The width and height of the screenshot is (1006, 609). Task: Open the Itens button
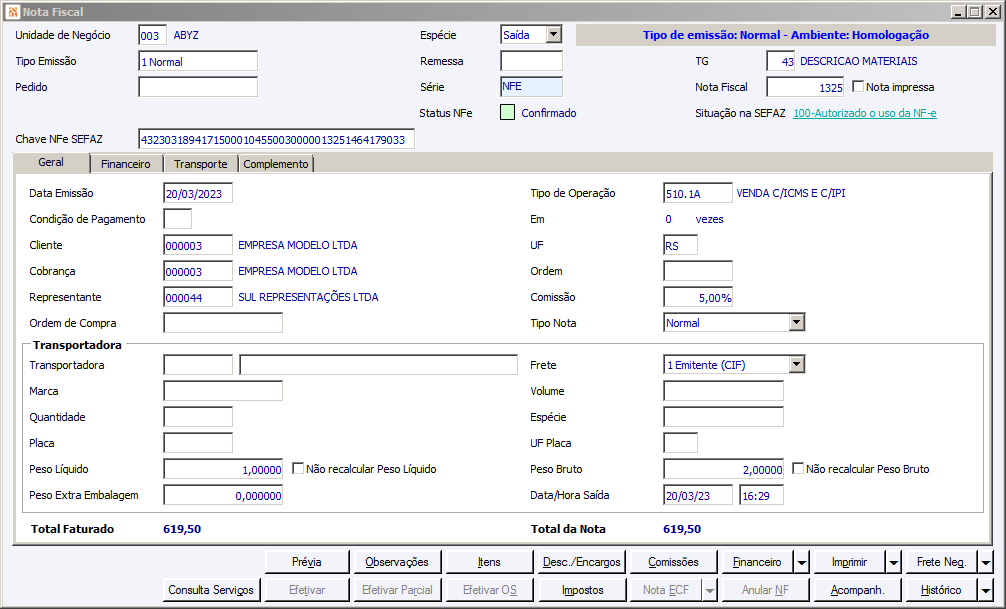click(x=488, y=562)
